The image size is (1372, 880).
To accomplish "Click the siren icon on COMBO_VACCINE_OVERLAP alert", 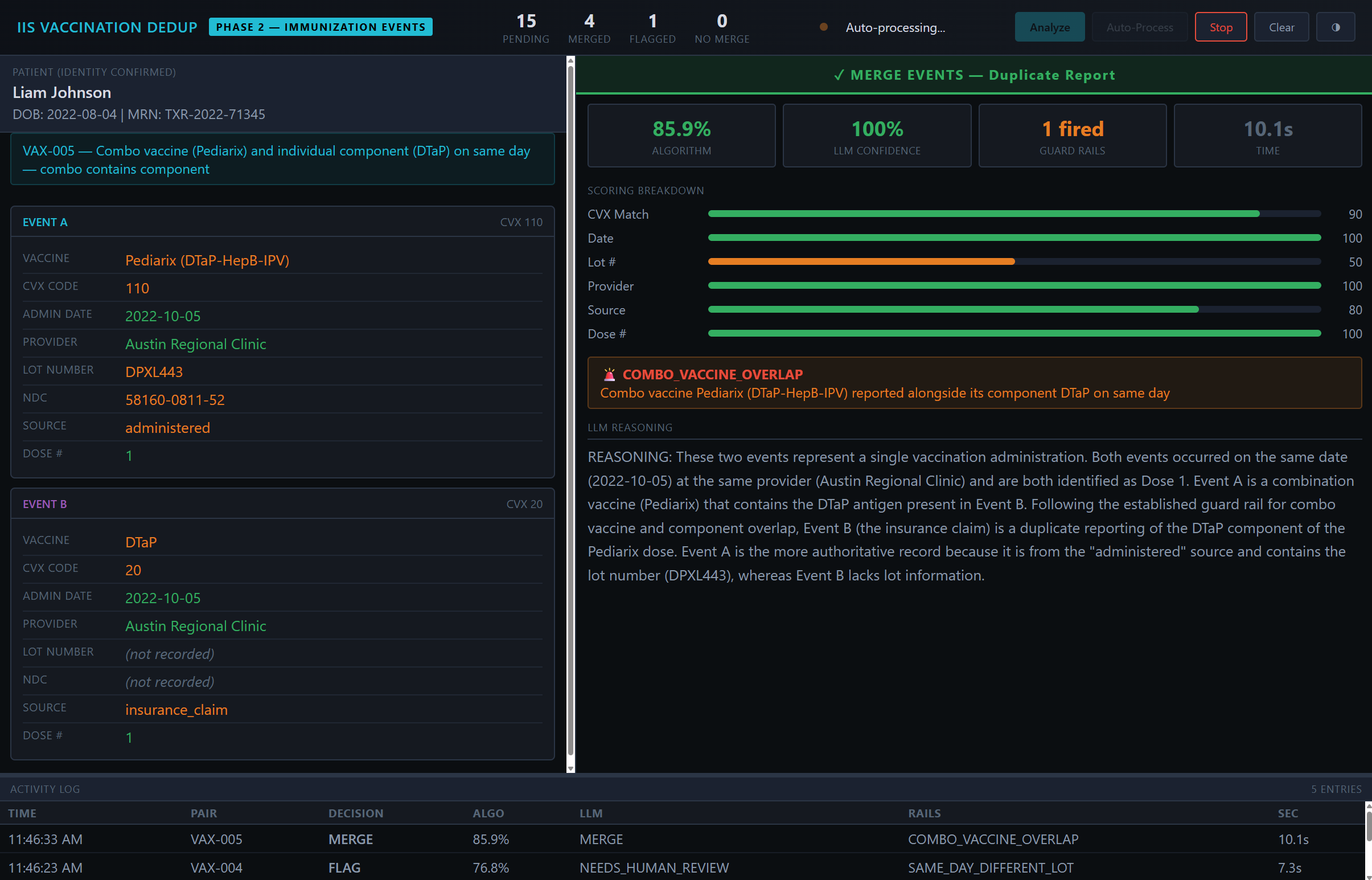I will pyautogui.click(x=609, y=375).
